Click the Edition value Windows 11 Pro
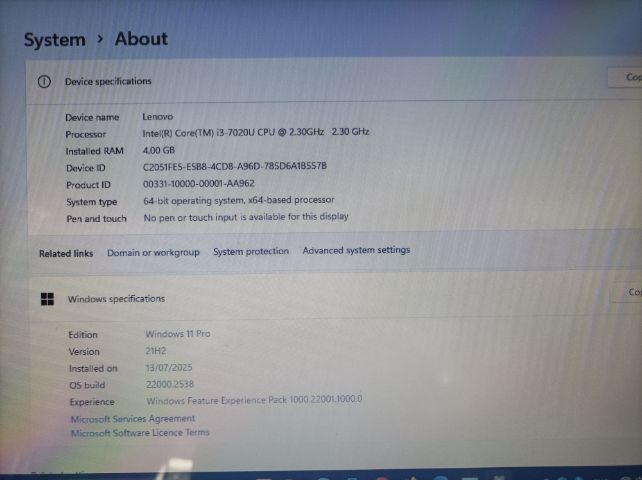 point(178,334)
